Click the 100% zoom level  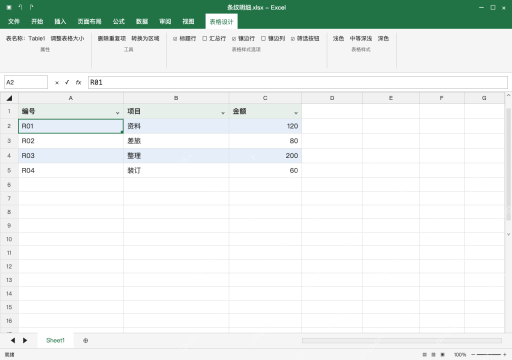pos(460,355)
